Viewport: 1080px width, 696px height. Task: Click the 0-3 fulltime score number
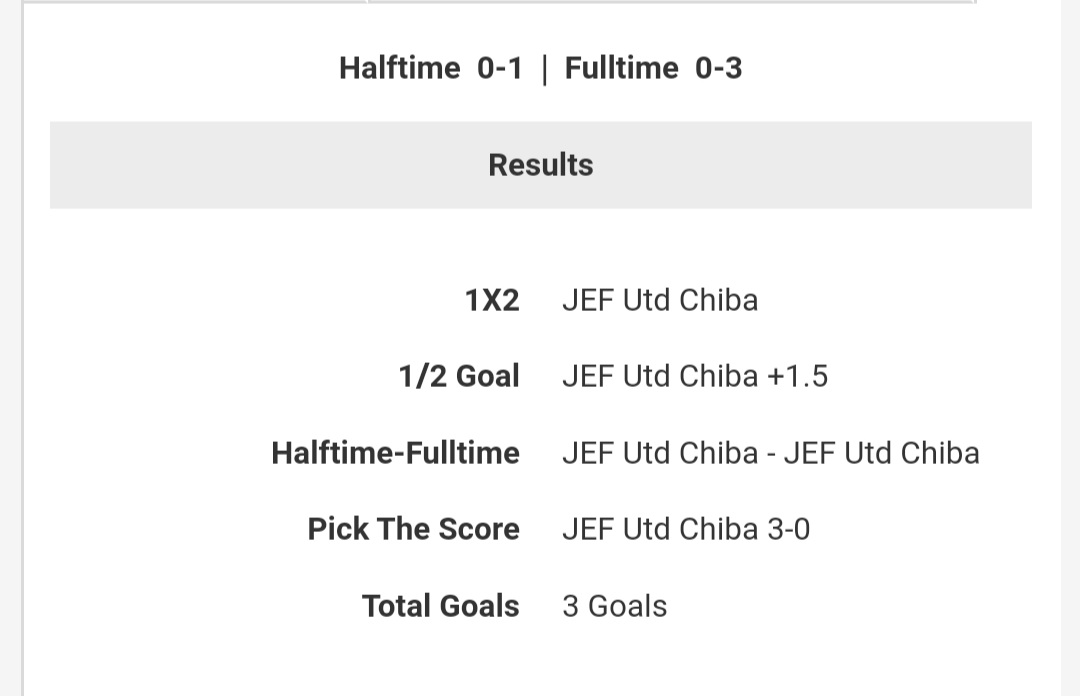(718, 68)
